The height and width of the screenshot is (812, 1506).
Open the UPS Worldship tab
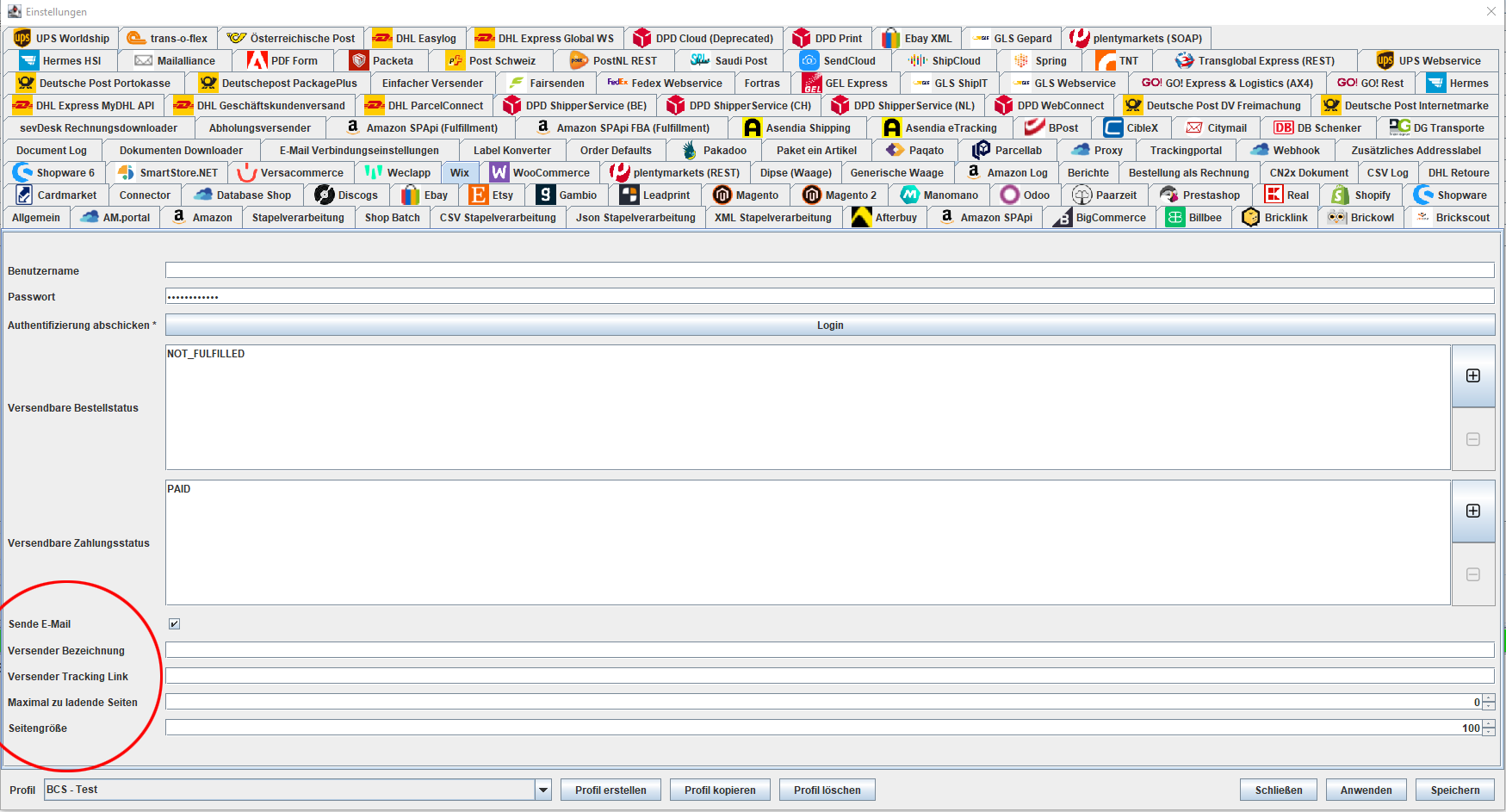(x=62, y=38)
